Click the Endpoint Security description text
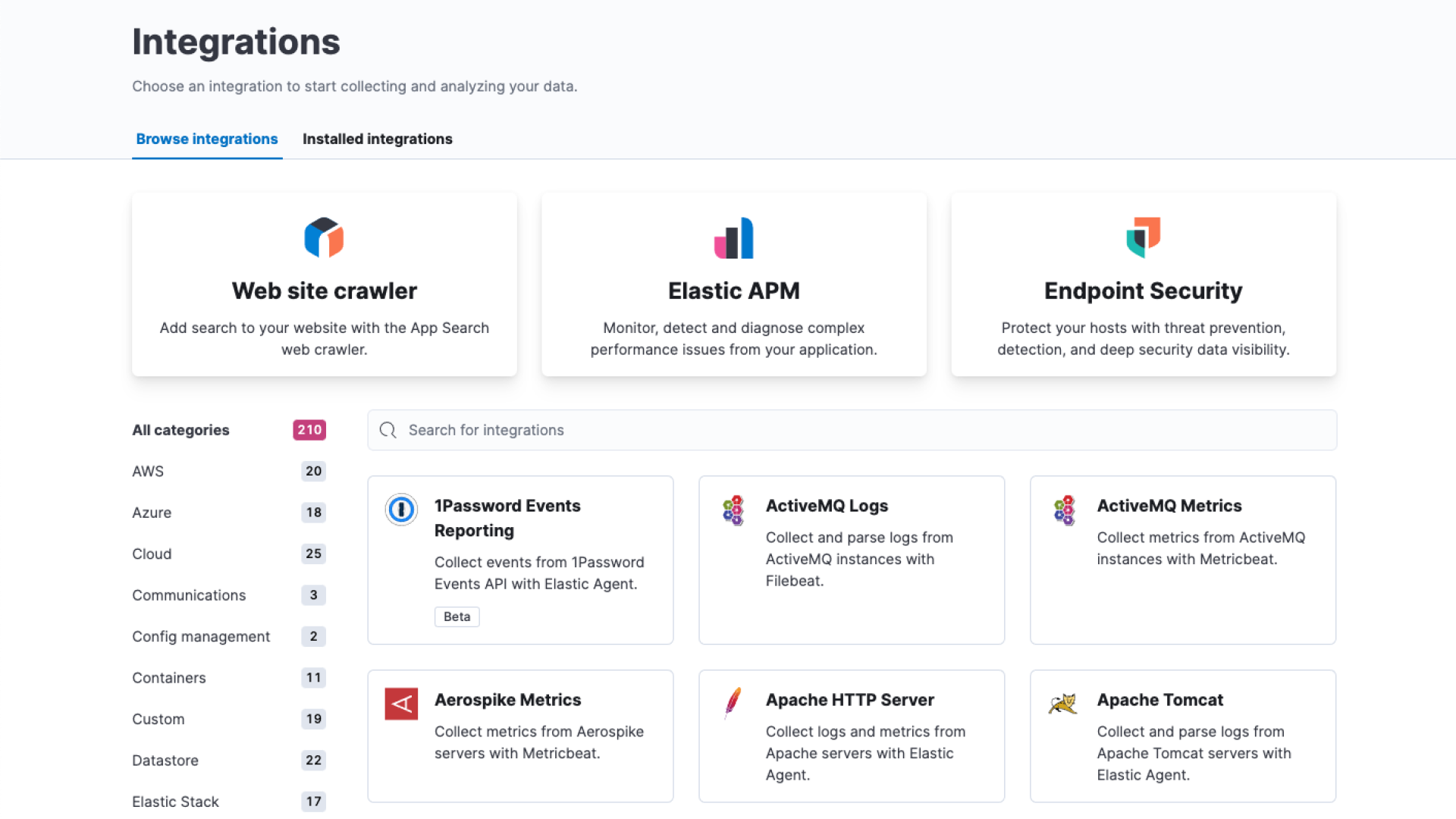Viewport: 1456px width, 819px height. 1144,339
